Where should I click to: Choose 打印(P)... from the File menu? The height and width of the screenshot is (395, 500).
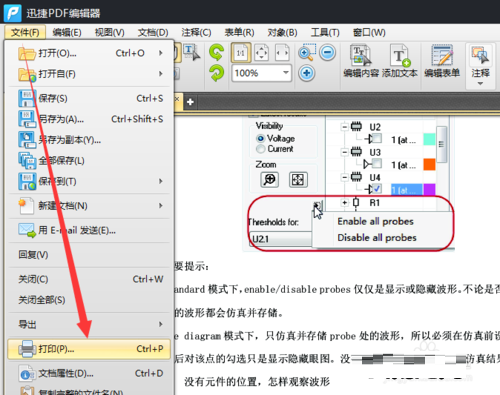pos(89,349)
